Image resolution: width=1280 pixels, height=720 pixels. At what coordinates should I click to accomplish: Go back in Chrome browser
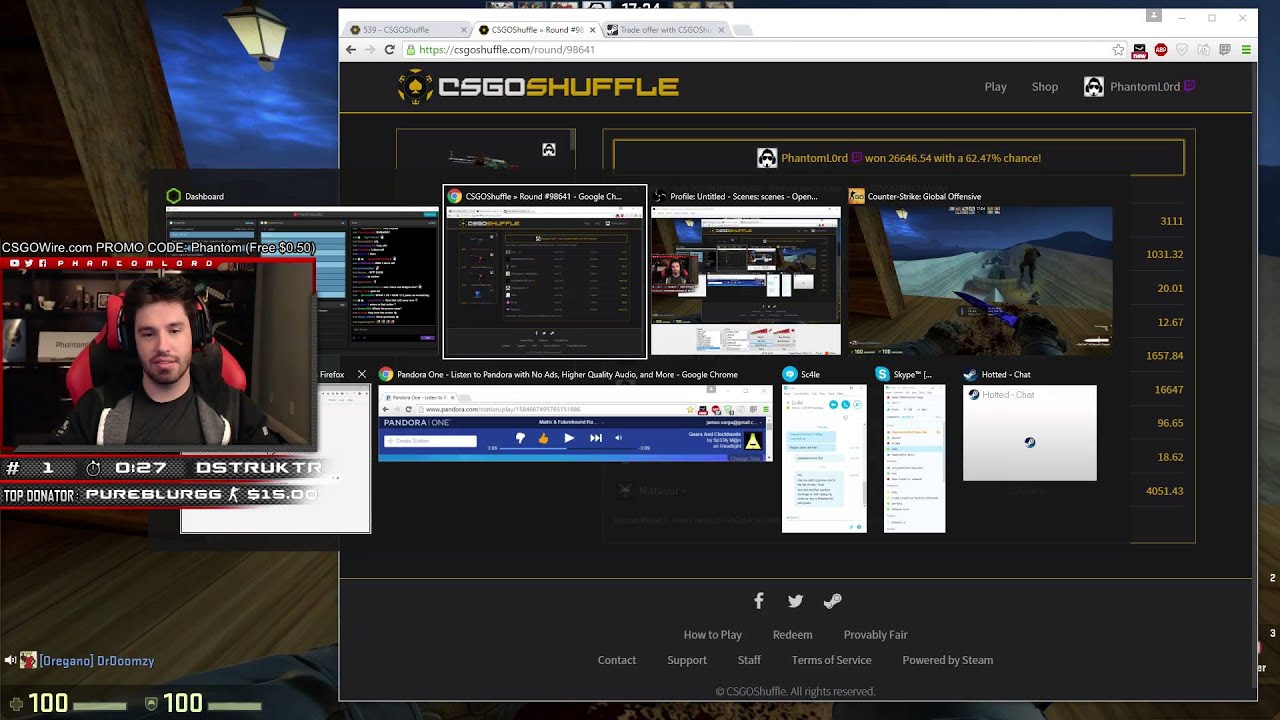coord(351,49)
